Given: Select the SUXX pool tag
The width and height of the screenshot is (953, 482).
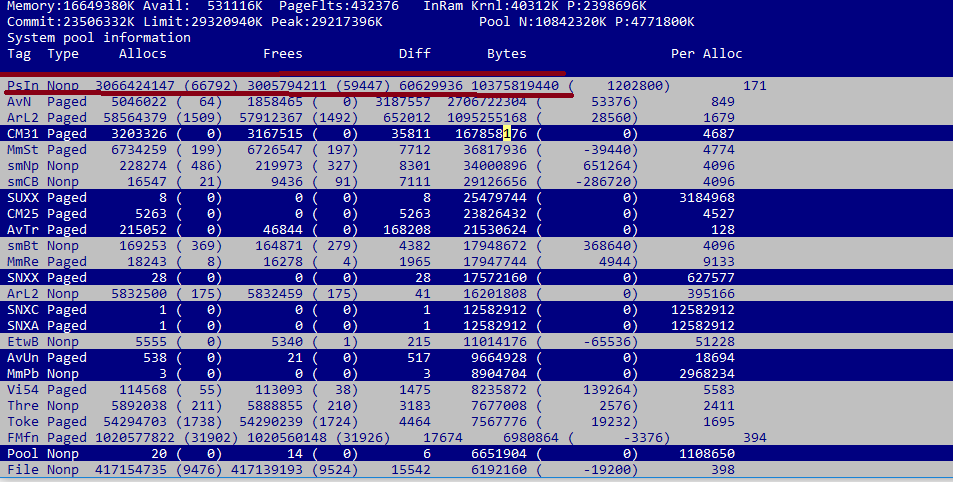Looking at the screenshot, I should [x=23, y=197].
